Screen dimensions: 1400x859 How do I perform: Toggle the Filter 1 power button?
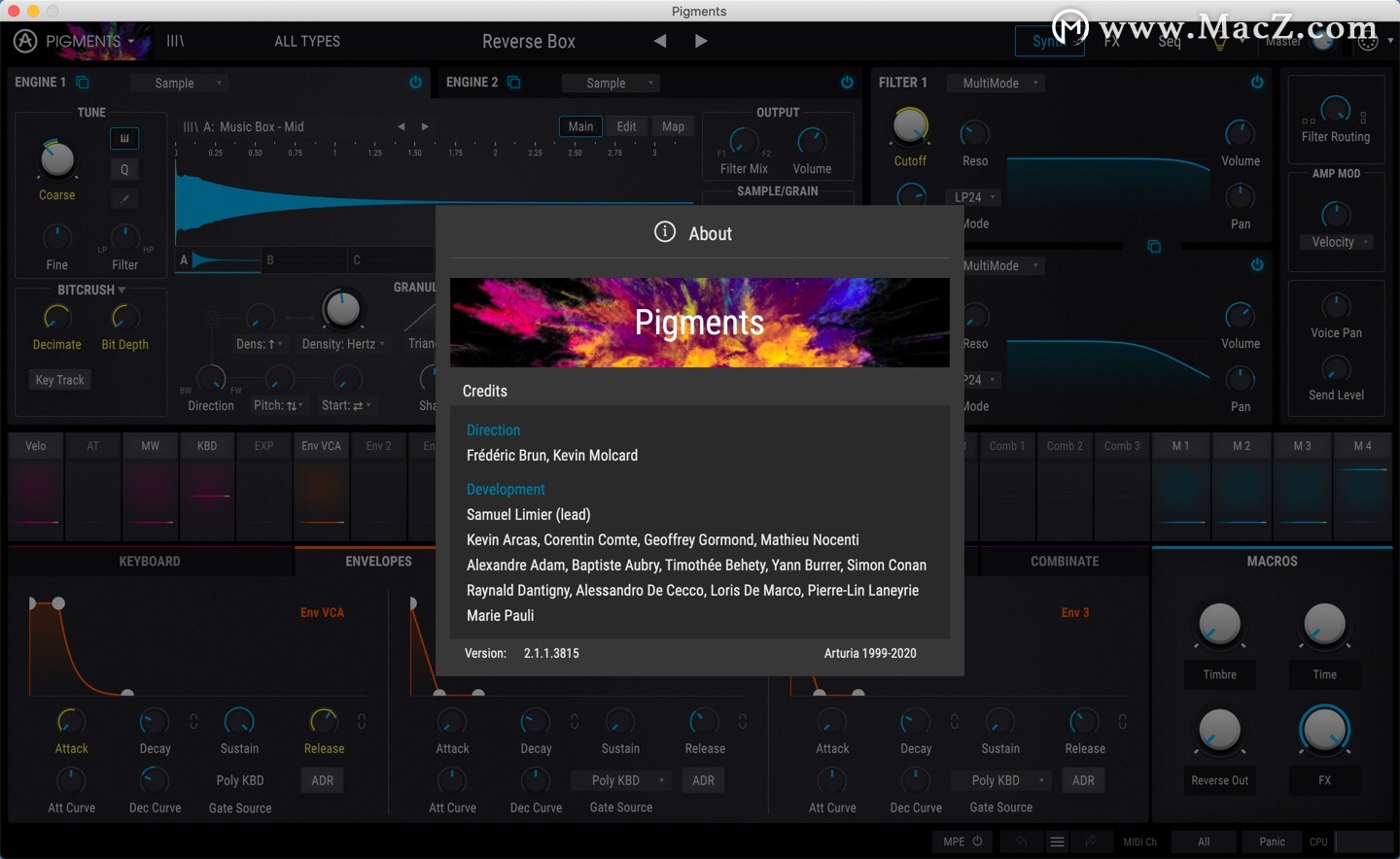click(1257, 83)
